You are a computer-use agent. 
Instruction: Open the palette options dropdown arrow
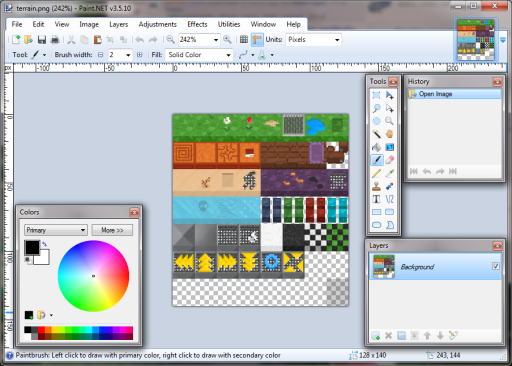[51, 315]
